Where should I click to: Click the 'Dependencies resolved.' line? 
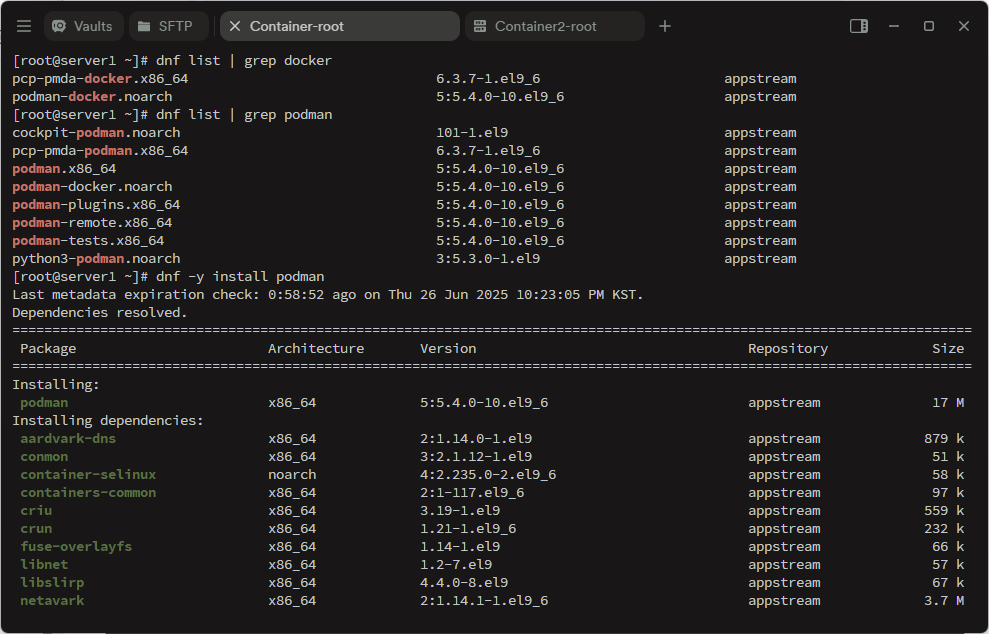pyautogui.click(x=100, y=312)
